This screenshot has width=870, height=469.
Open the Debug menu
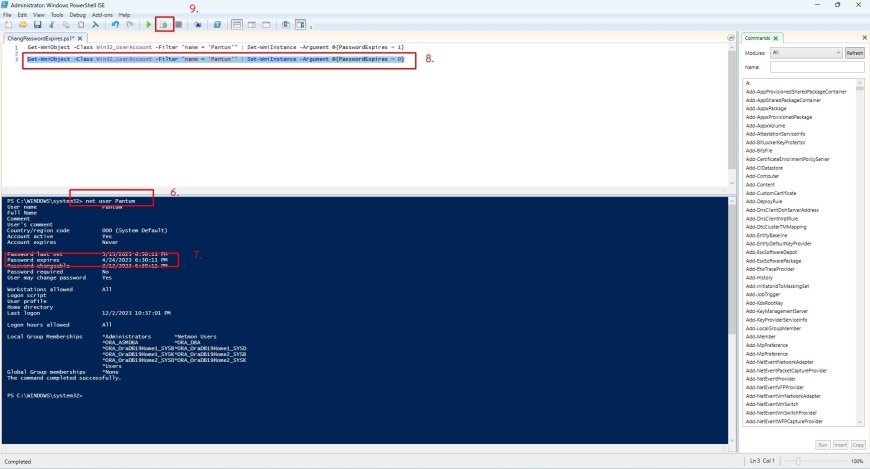[78, 15]
